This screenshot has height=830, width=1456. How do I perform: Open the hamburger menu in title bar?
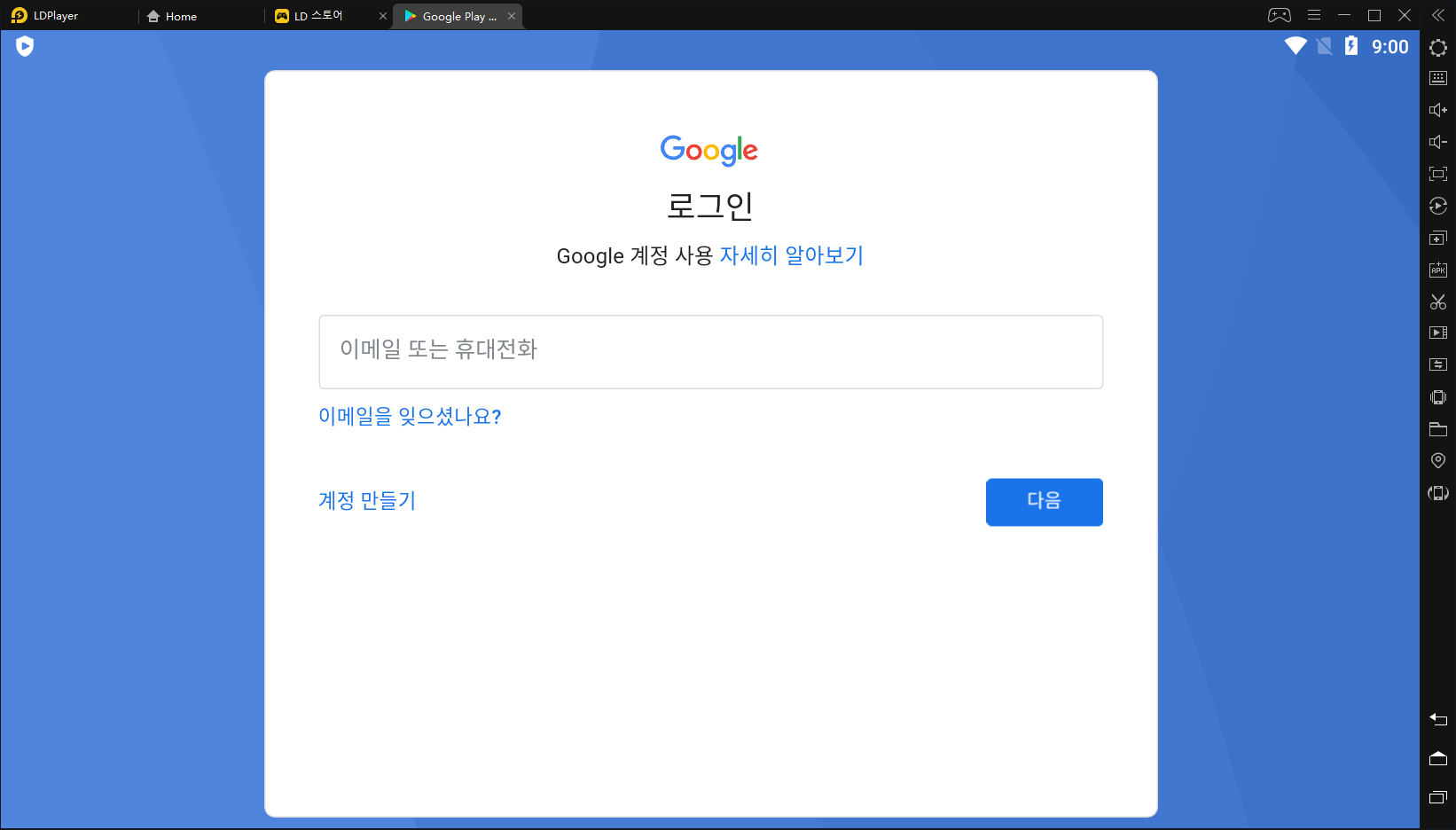(x=1314, y=15)
